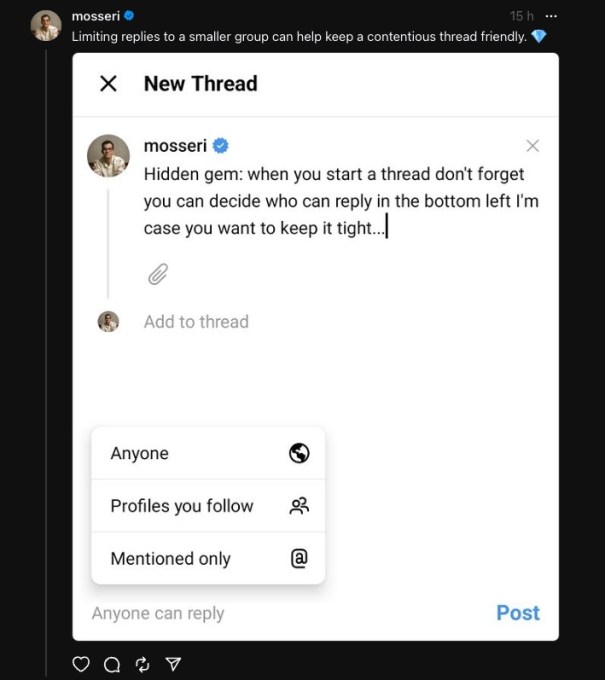The width and height of the screenshot is (605, 680).
Task: Choose the Profiles you follow option
Action: pyautogui.click(x=182, y=506)
